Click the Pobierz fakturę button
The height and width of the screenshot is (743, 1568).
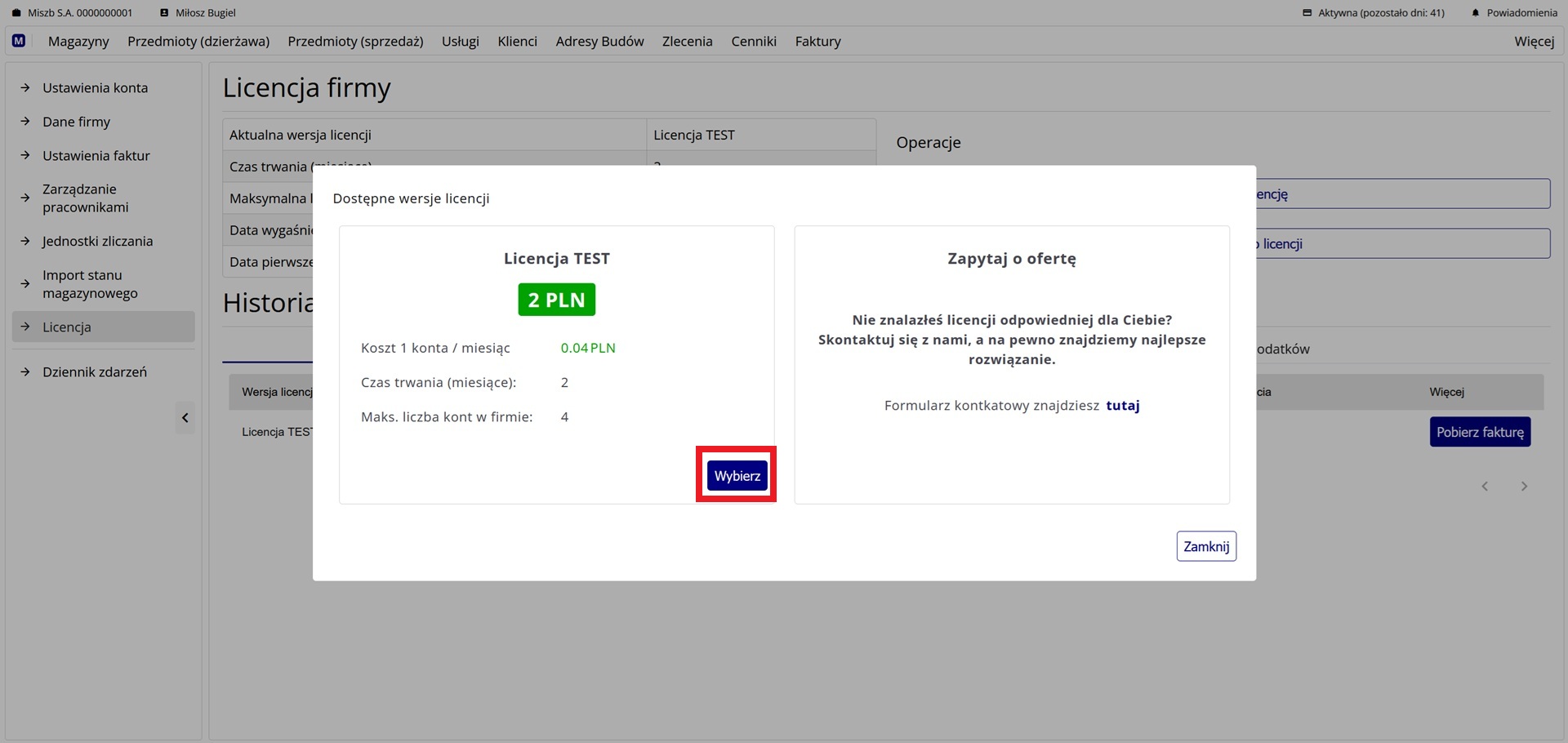point(1479,432)
